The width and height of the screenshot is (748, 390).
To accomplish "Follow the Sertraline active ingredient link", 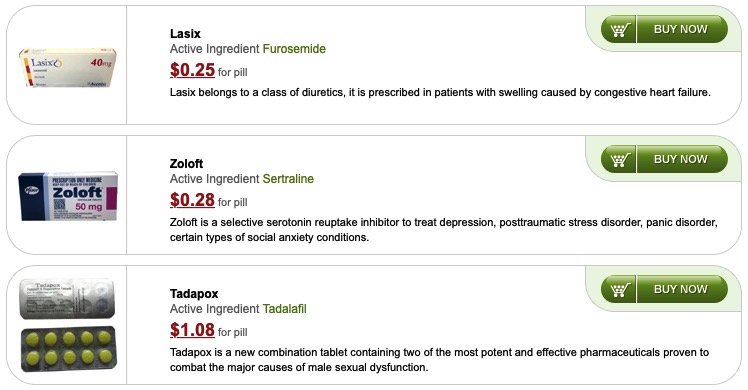I will pyautogui.click(x=288, y=179).
